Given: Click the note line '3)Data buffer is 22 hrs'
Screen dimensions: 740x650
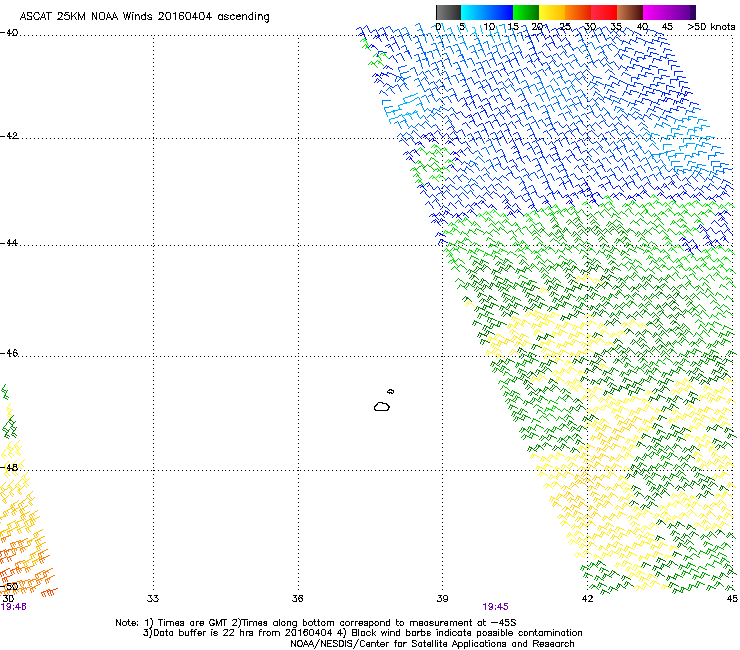Looking at the screenshot, I should pyautogui.click(x=362, y=633).
